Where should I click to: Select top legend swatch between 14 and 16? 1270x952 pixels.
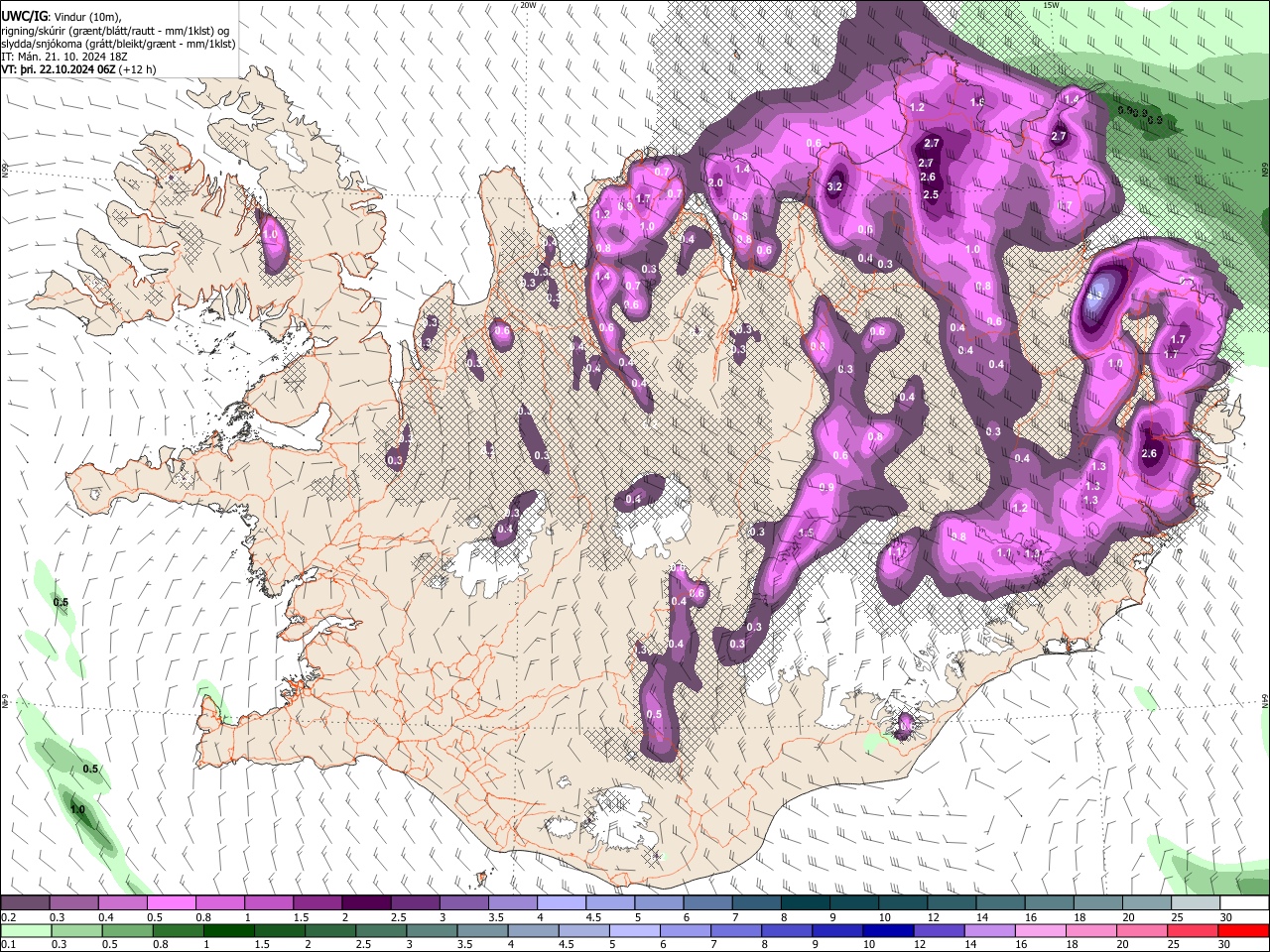point(1000,903)
